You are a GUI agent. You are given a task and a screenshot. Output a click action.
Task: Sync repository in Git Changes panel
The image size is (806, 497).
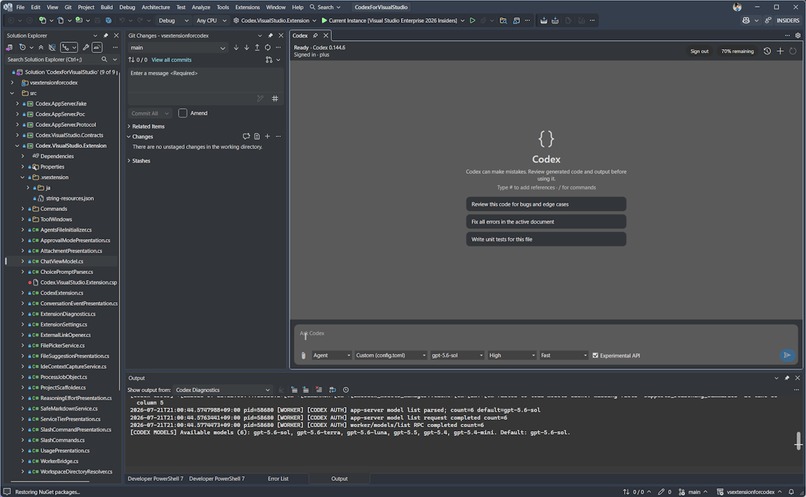[268, 47]
